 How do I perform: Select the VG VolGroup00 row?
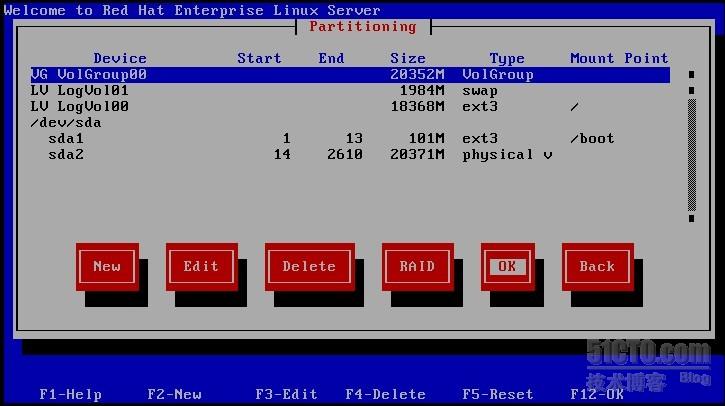point(350,75)
